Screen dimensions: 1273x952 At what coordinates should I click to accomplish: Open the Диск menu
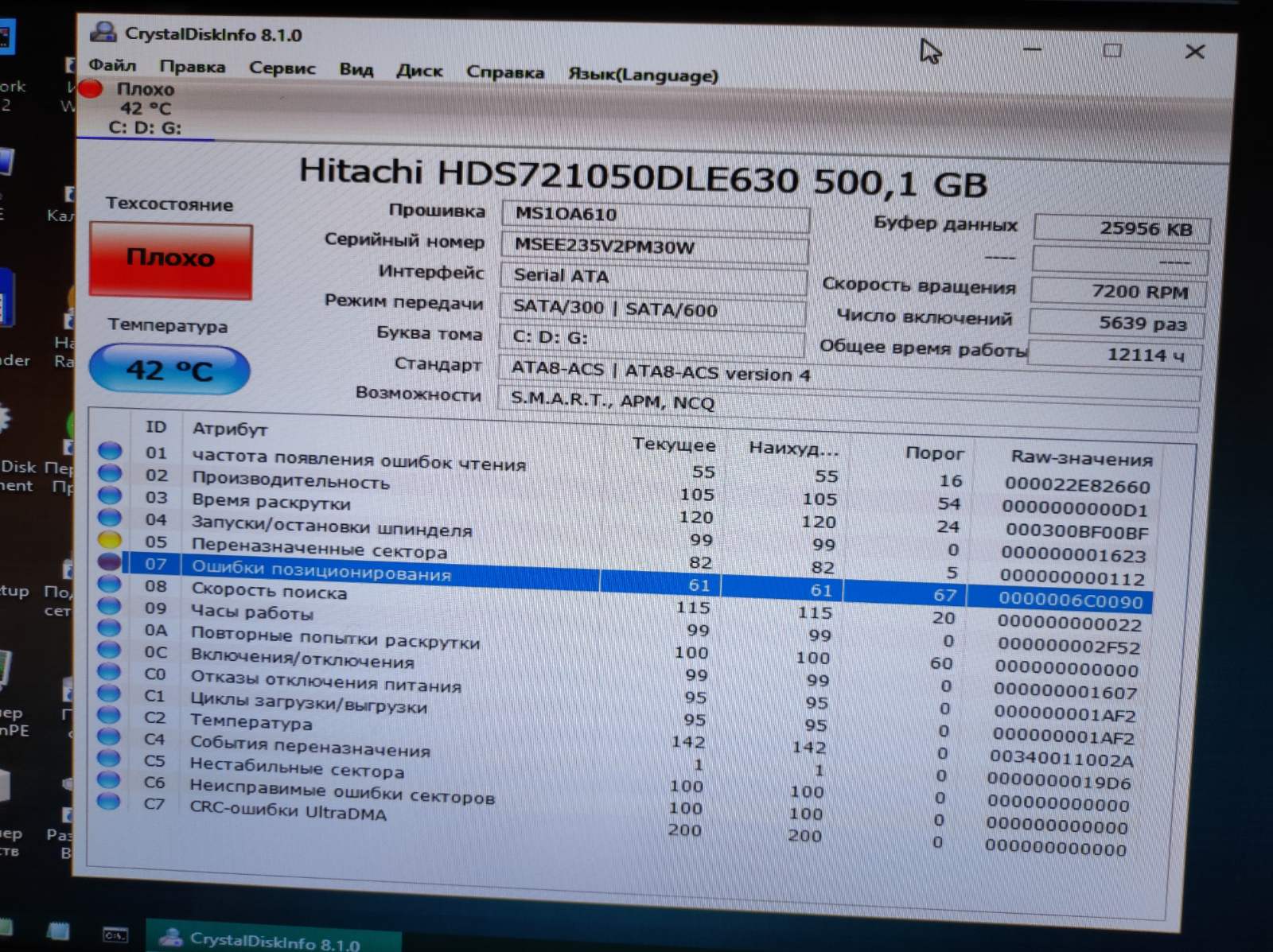(x=419, y=71)
